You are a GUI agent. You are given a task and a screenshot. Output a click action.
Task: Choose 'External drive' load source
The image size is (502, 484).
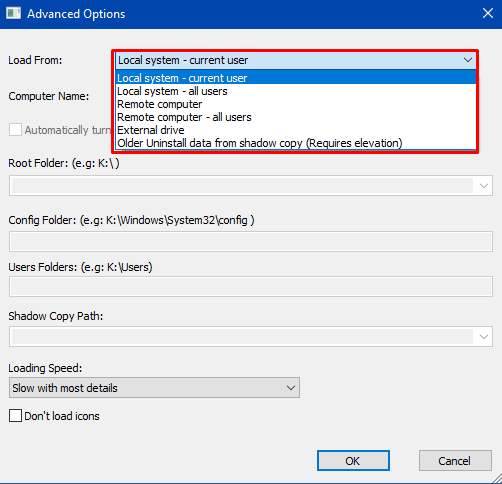click(x=296, y=130)
